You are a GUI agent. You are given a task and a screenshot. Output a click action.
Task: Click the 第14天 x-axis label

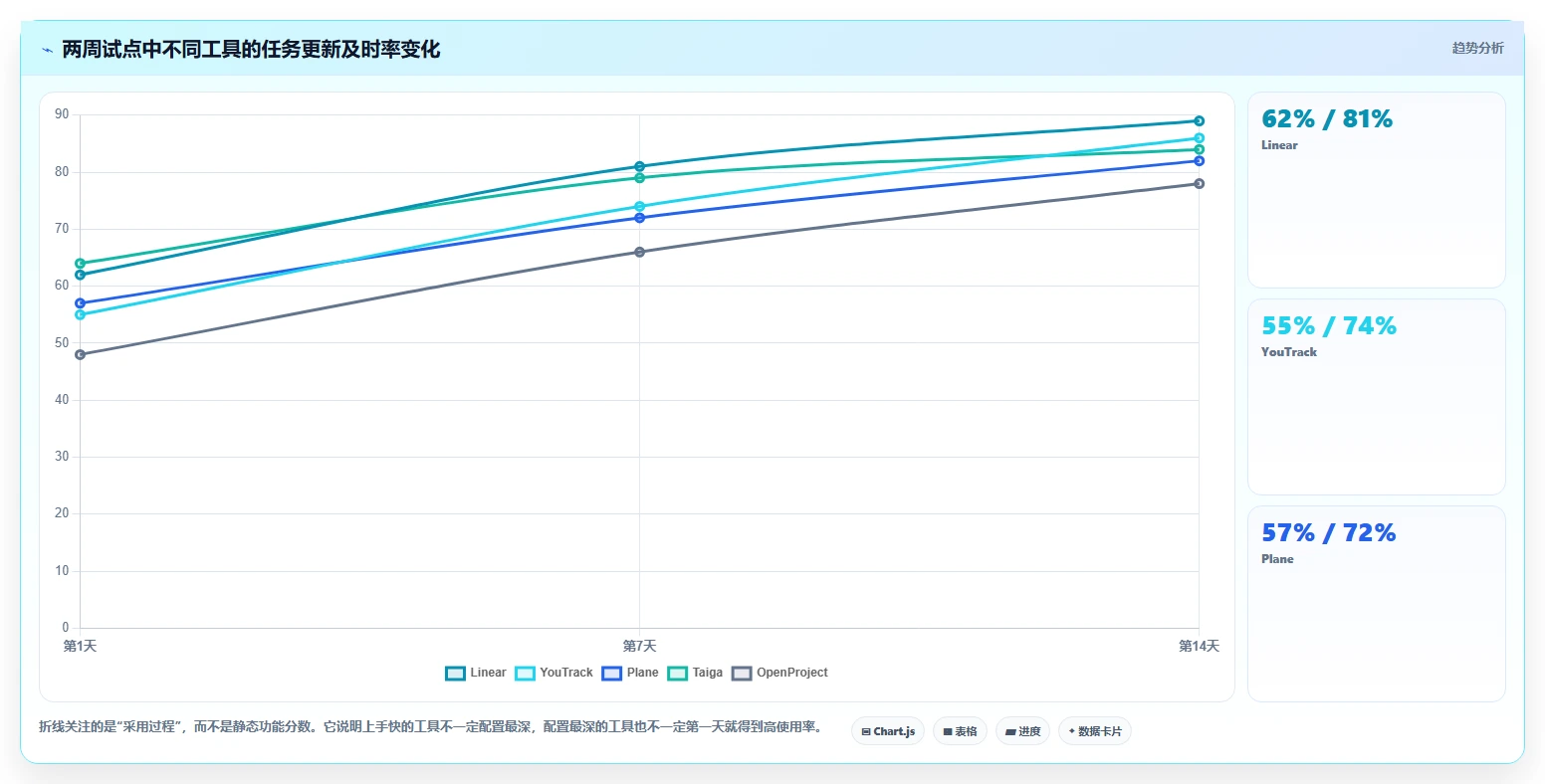(x=1199, y=647)
